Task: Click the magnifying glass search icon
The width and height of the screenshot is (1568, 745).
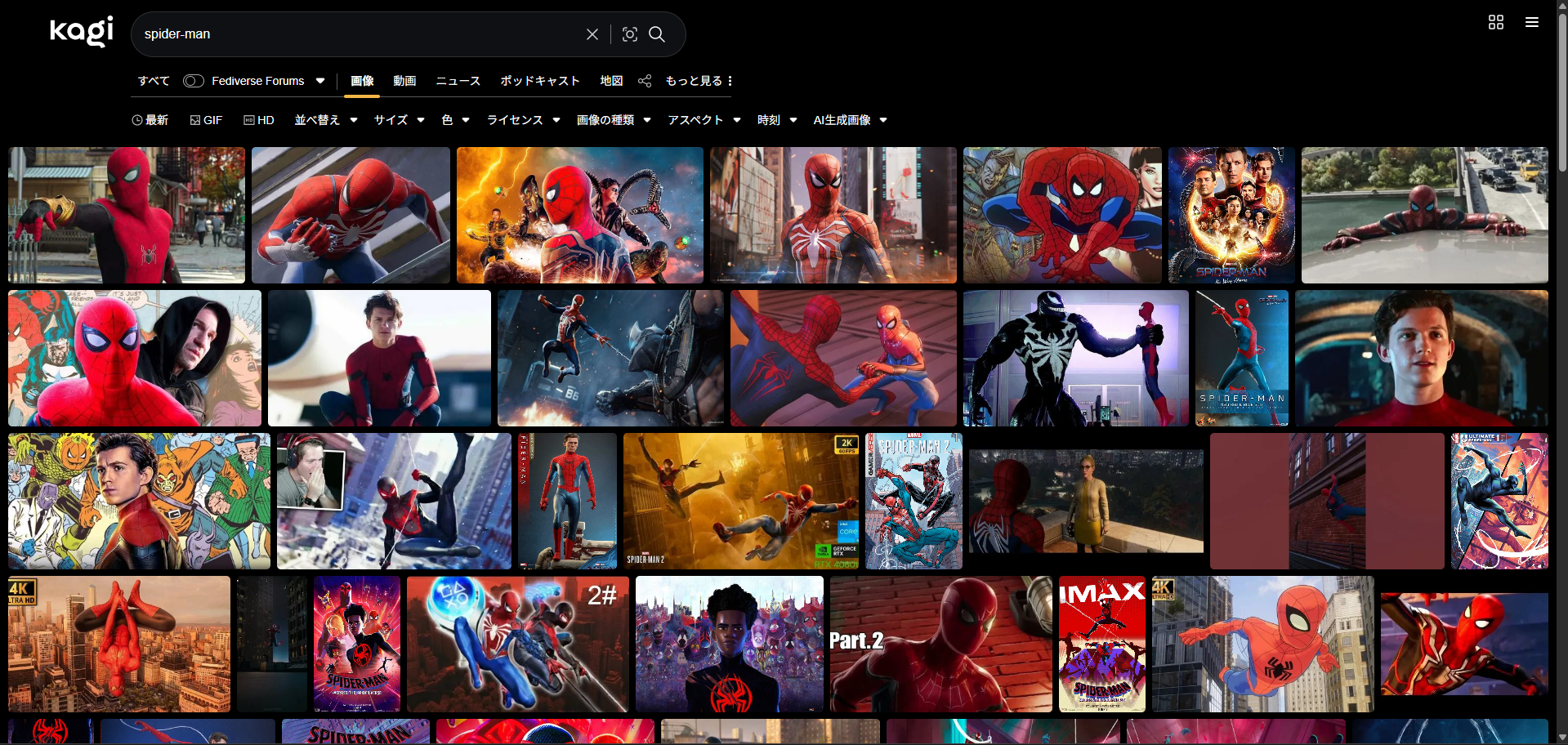Action: point(657,34)
